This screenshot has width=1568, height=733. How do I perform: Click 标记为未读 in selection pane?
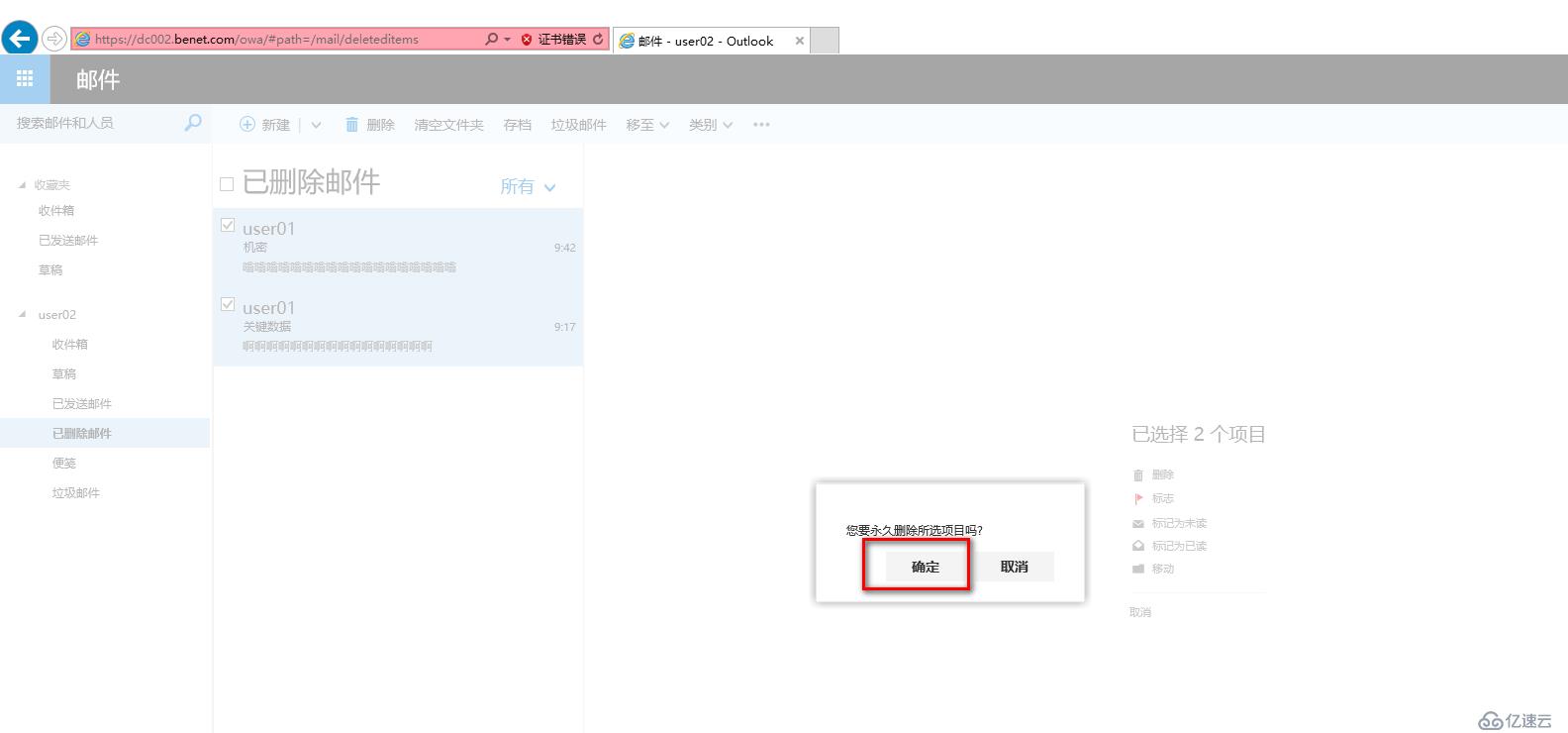(x=1170, y=523)
